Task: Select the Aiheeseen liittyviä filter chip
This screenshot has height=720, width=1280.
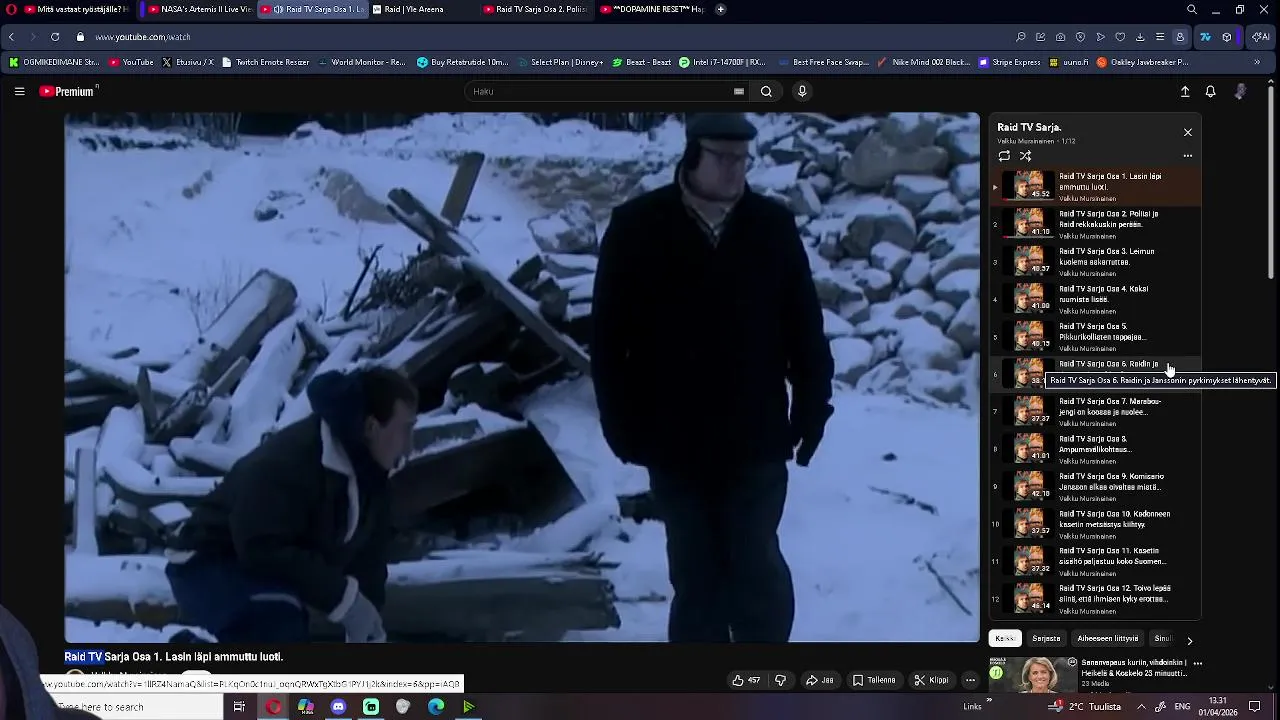Action: (x=1107, y=638)
